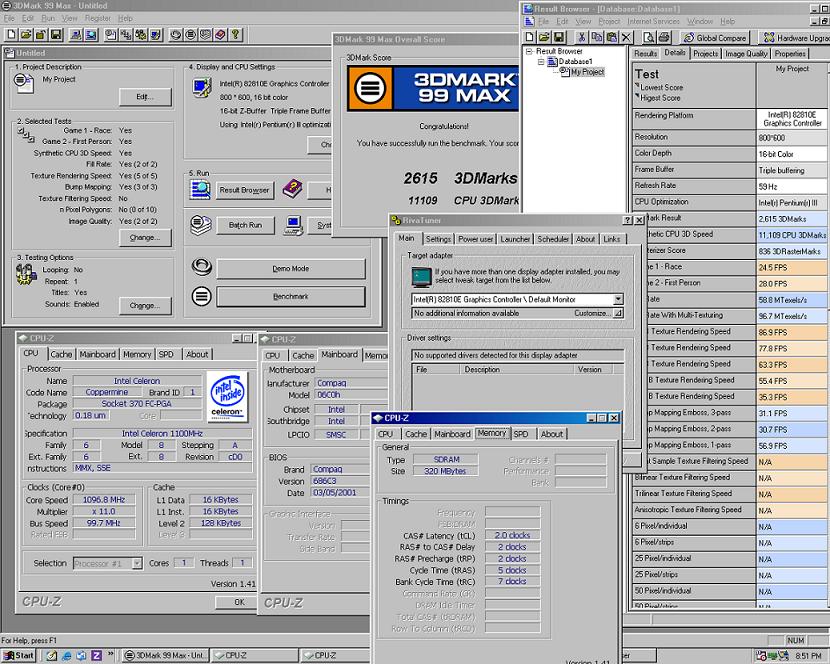The width and height of the screenshot is (830, 664).
Task: Collapse the Result Browser tree root node
Action: [529, 52]
